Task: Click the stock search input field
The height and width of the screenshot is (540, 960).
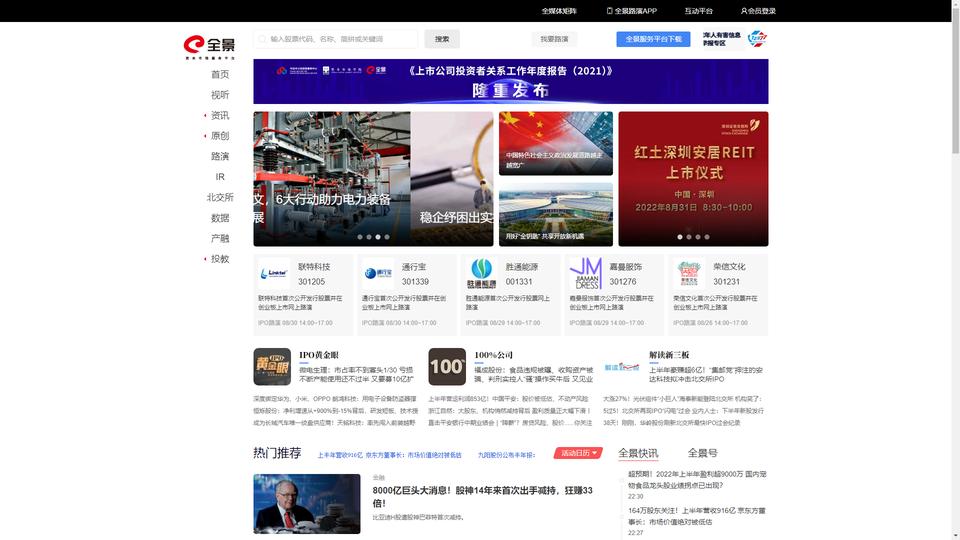Action: [336, 39]
